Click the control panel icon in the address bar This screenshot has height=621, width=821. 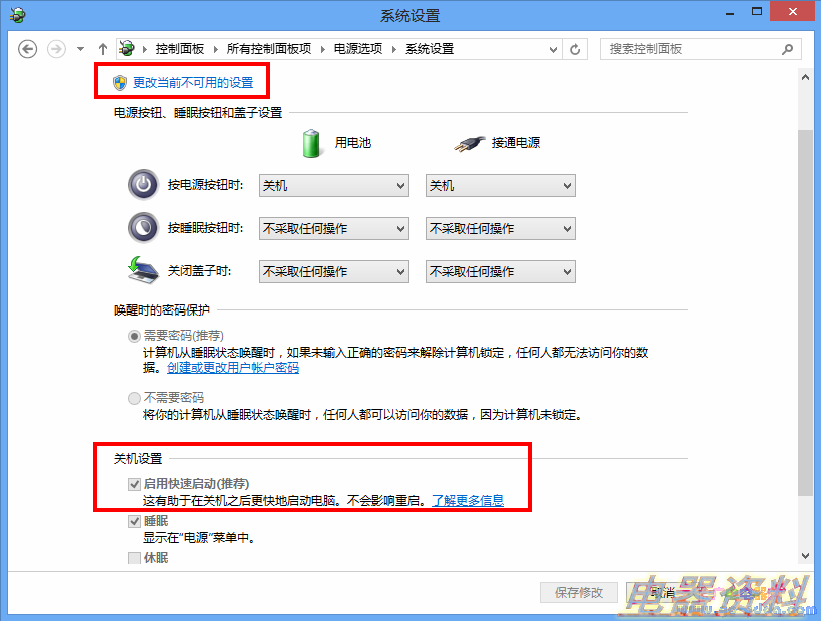coord(126,49)
